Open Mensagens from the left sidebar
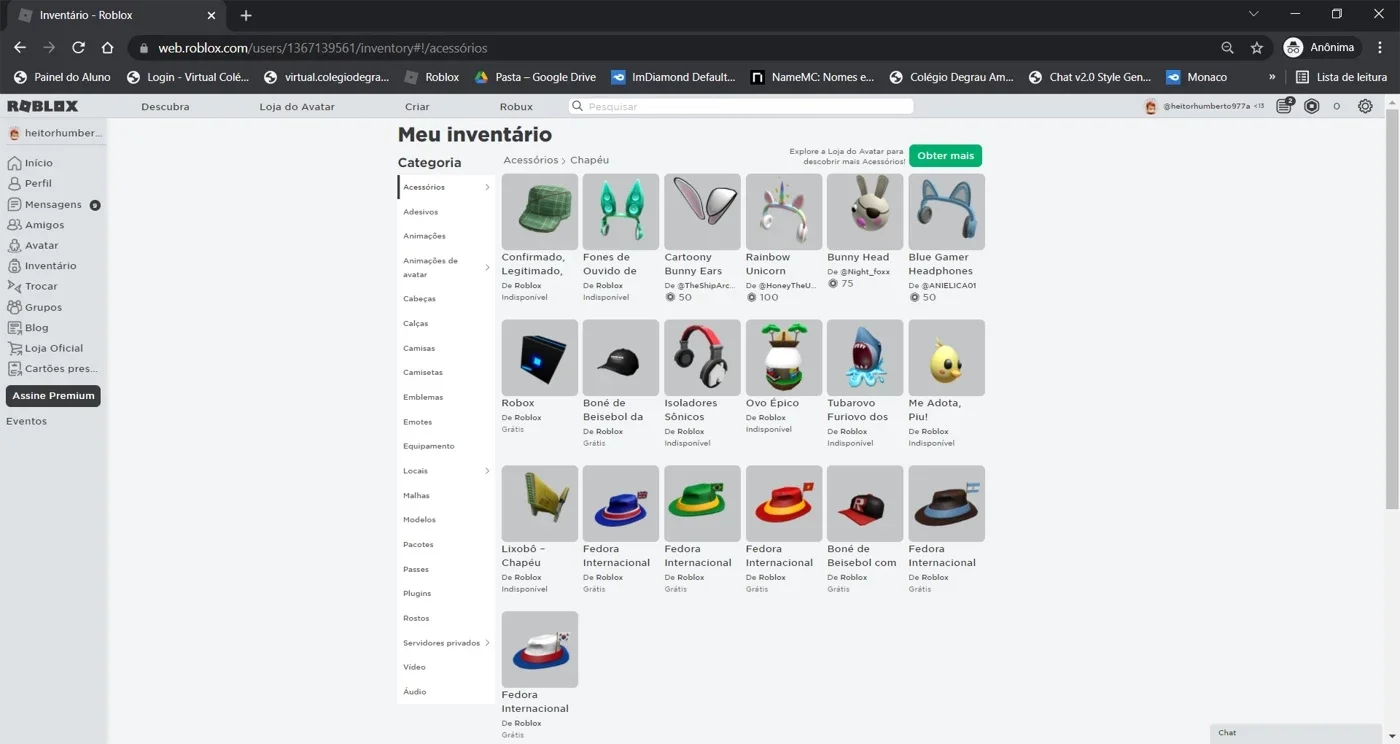The width and height of the screenshot is (1400, 744). click(x=53, y=204)
